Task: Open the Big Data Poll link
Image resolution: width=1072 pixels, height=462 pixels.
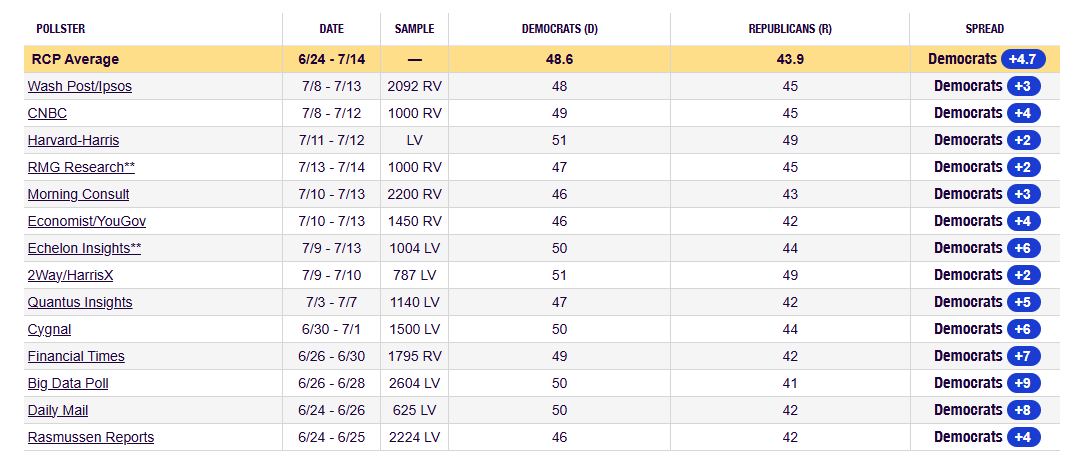Action: click(68, 383)
